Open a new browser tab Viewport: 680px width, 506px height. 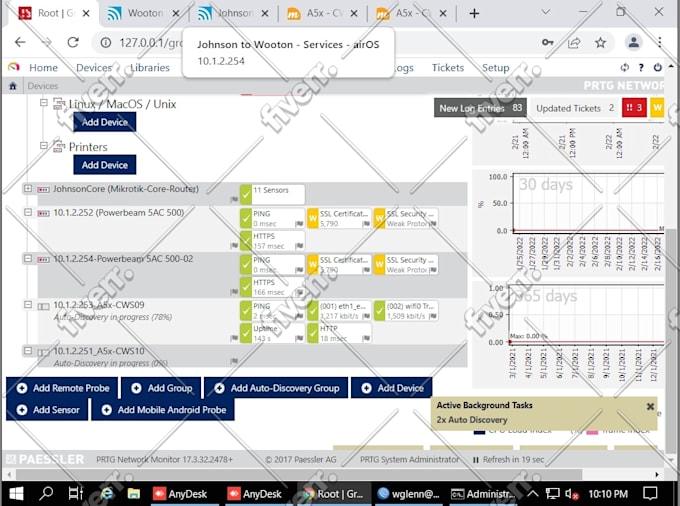tap(474, 13)
